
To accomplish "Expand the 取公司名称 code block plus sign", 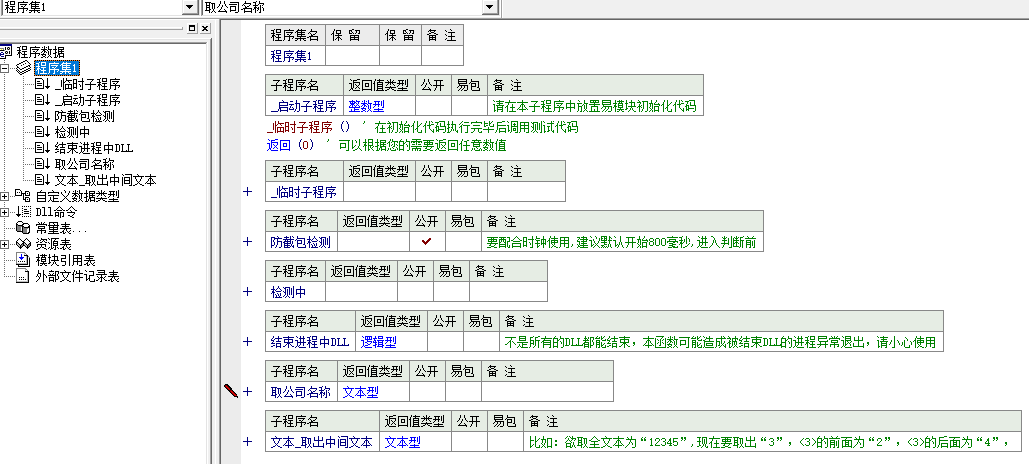I will [x=247, y=392].
